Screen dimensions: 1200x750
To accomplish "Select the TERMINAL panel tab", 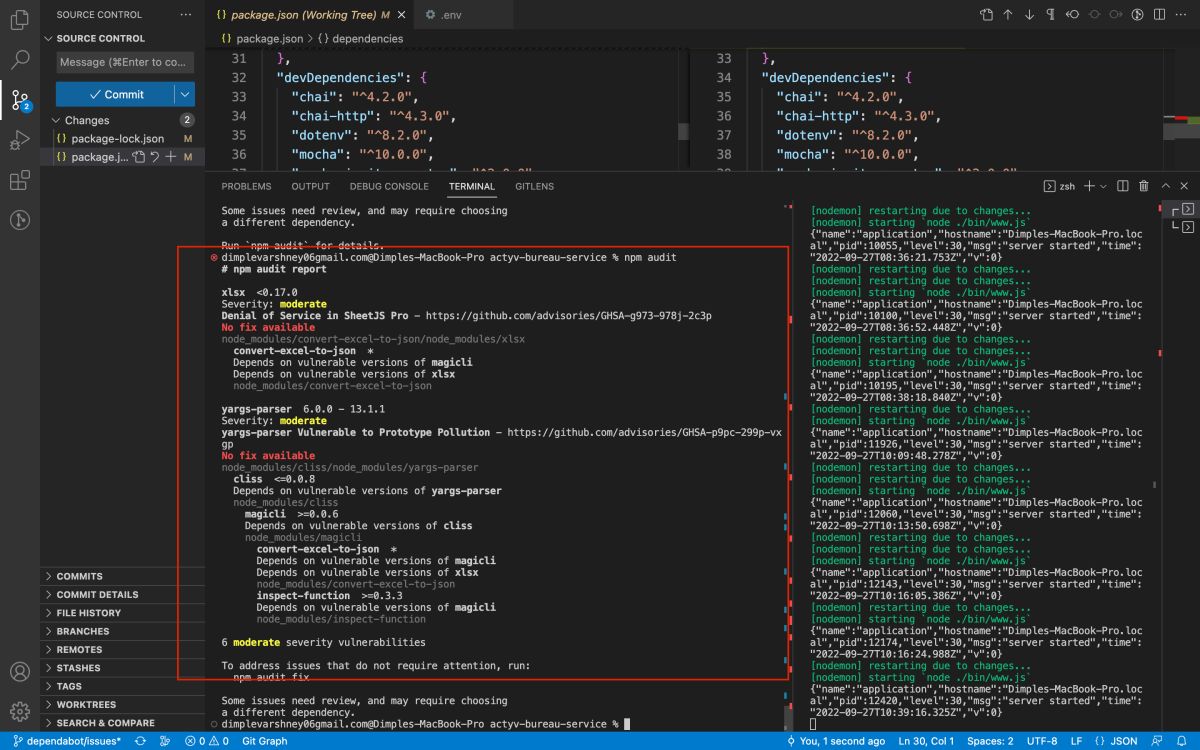I will point(472,186).
